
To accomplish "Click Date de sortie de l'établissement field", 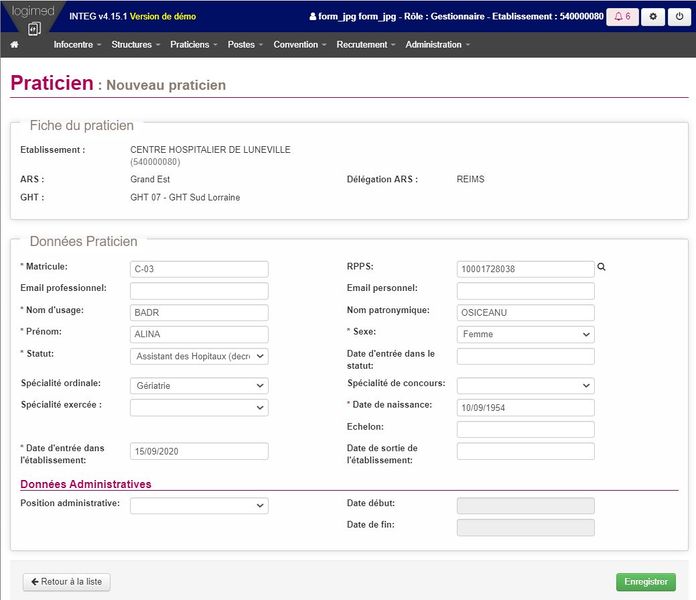I will [526, 451].
